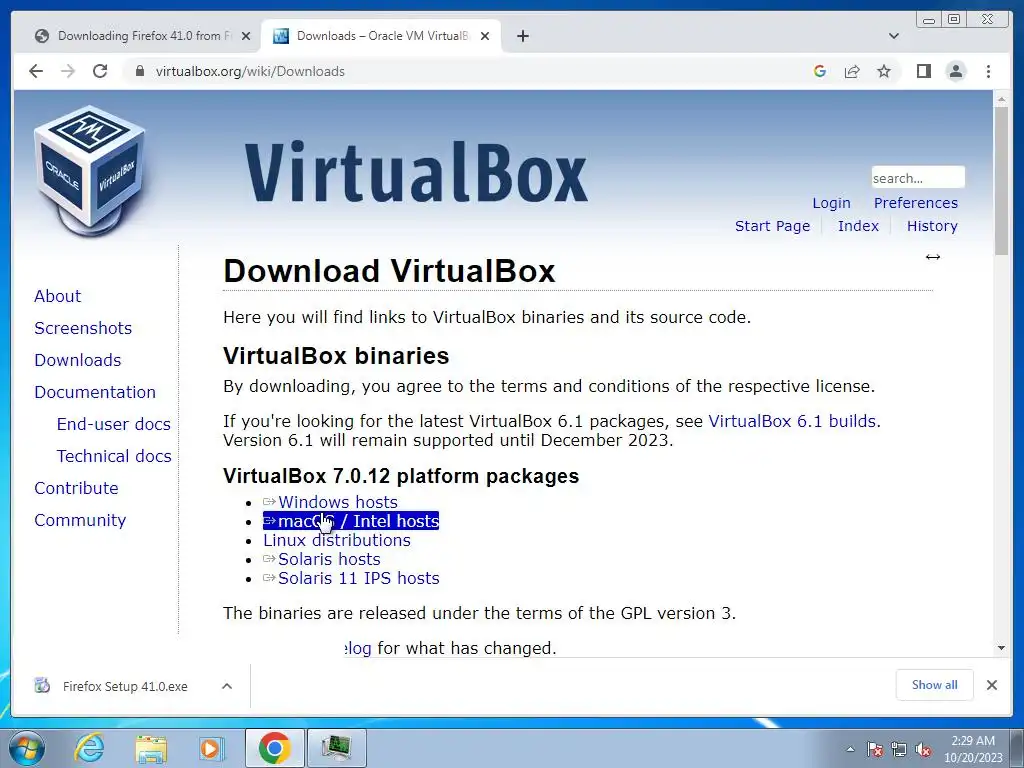Open Documentation in the sidebar
Image resolution: width=1024 pixels, height=768 pixels.
95,392
